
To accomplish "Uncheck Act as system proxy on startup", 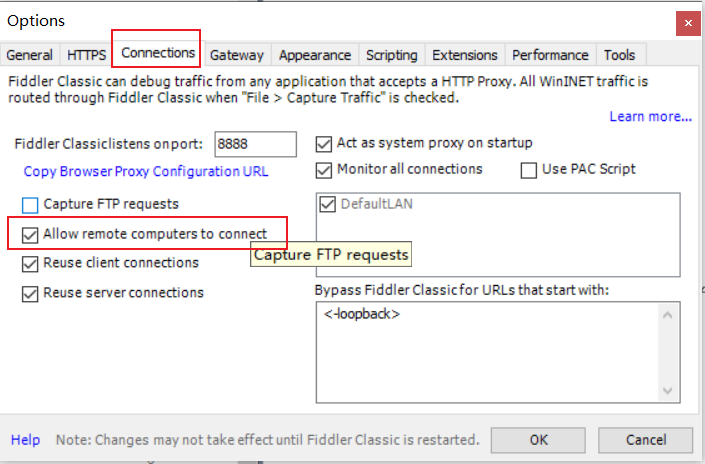I will click(x=324, y=144).
